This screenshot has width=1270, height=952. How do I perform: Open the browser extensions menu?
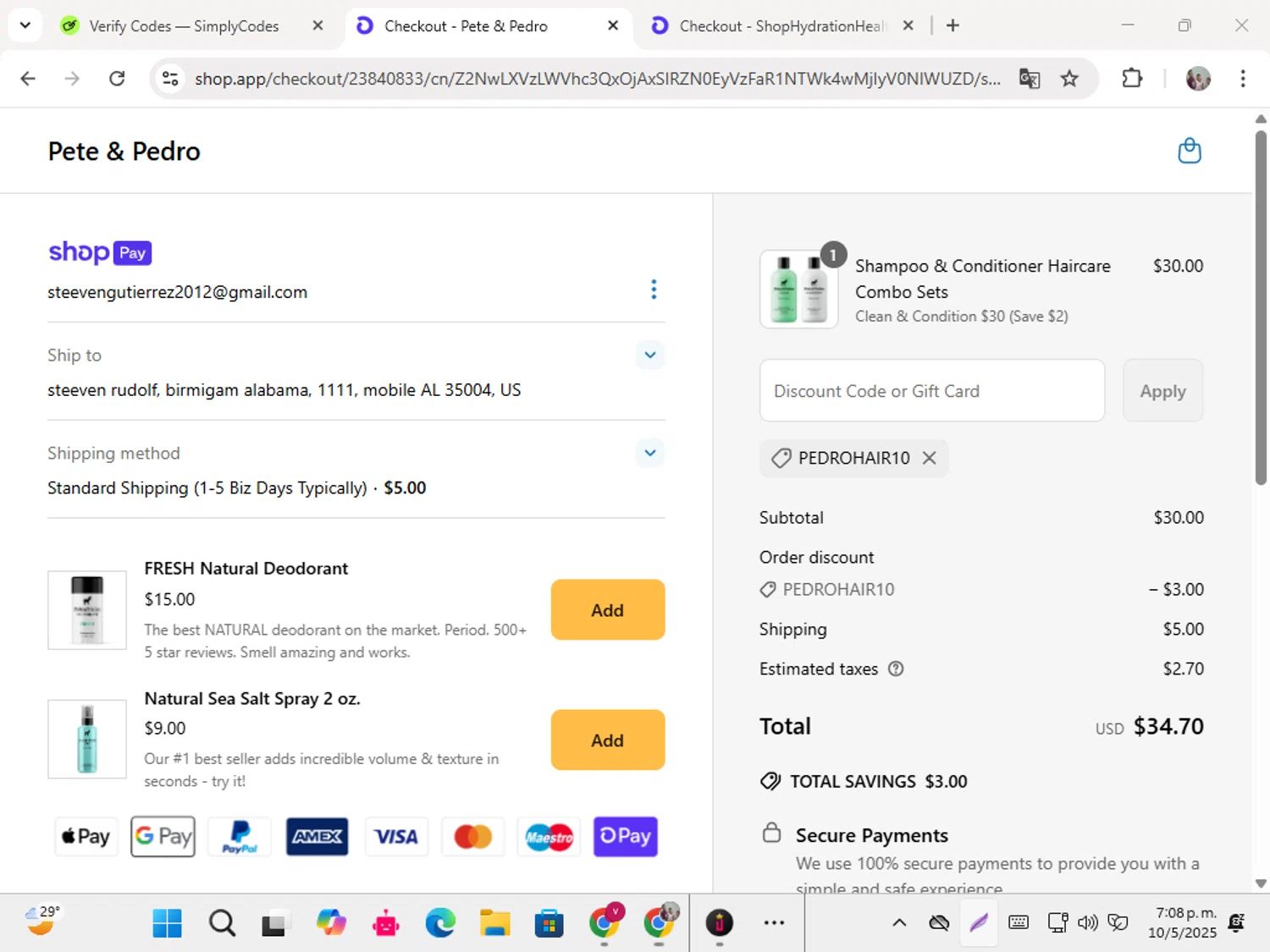[1132, 79]
